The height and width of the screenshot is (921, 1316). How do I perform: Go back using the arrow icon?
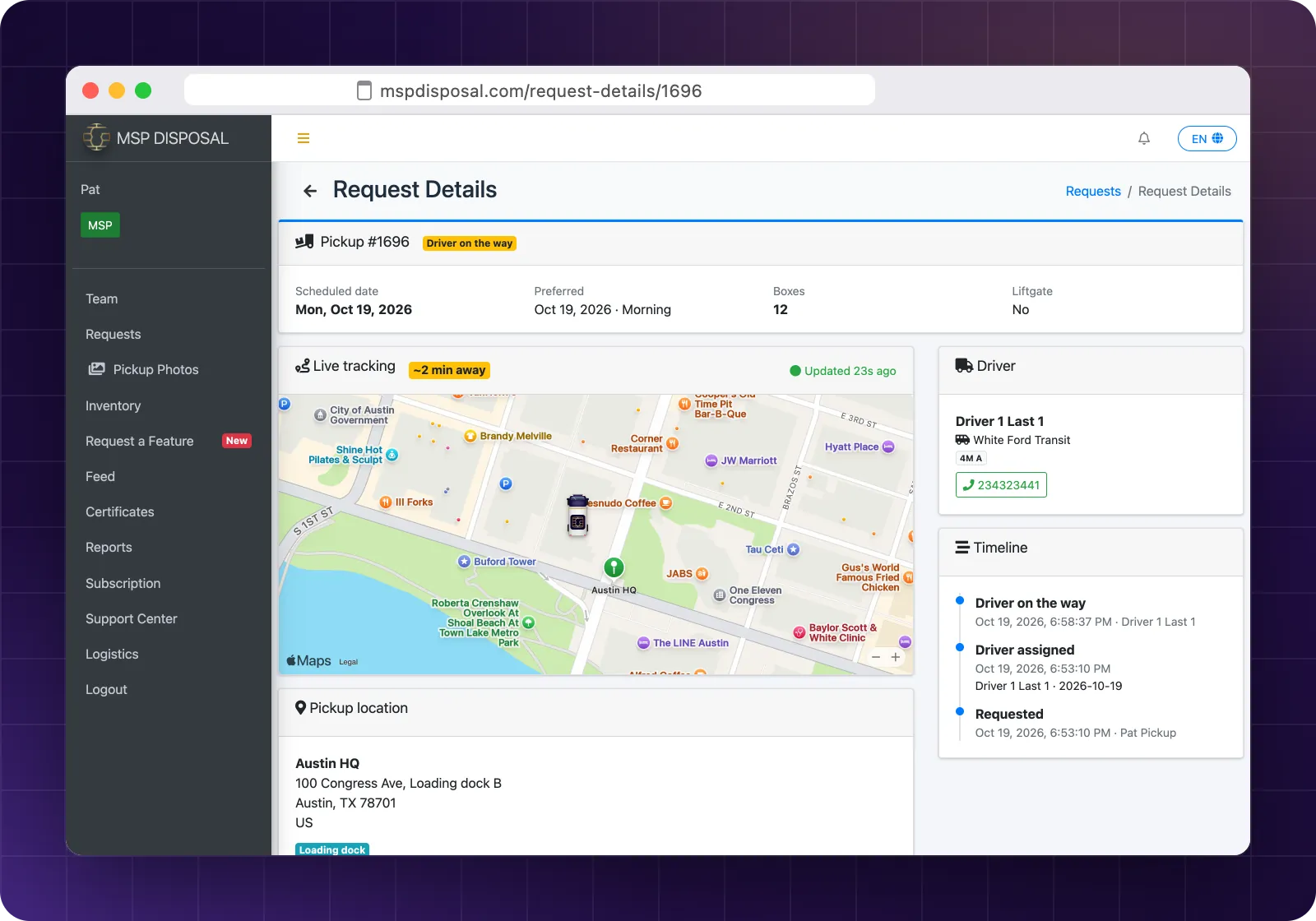(310, 191)
